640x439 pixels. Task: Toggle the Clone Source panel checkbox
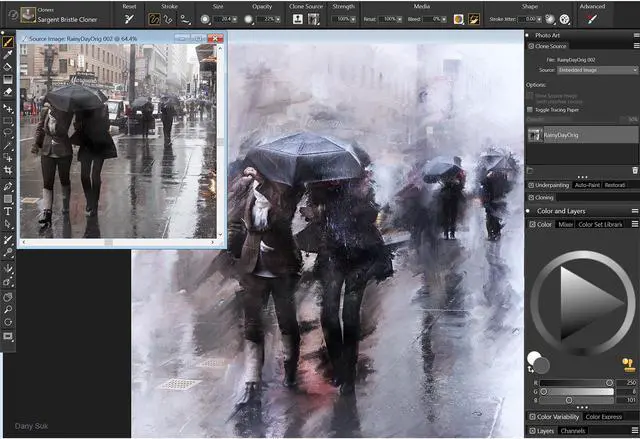coord(530,46)
